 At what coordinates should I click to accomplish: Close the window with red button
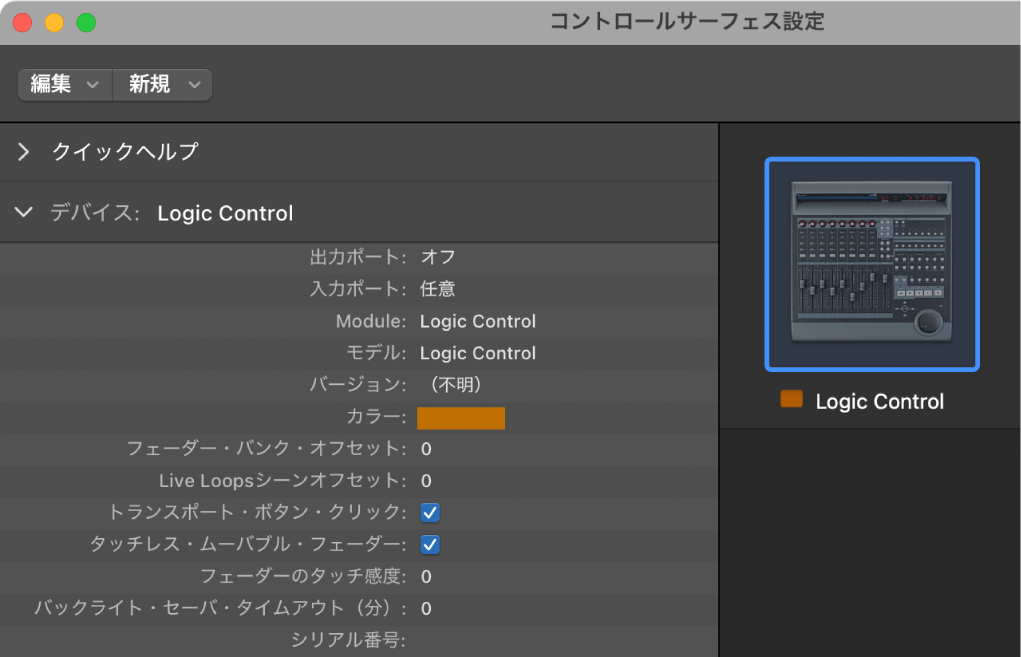(x=23, y=23)
